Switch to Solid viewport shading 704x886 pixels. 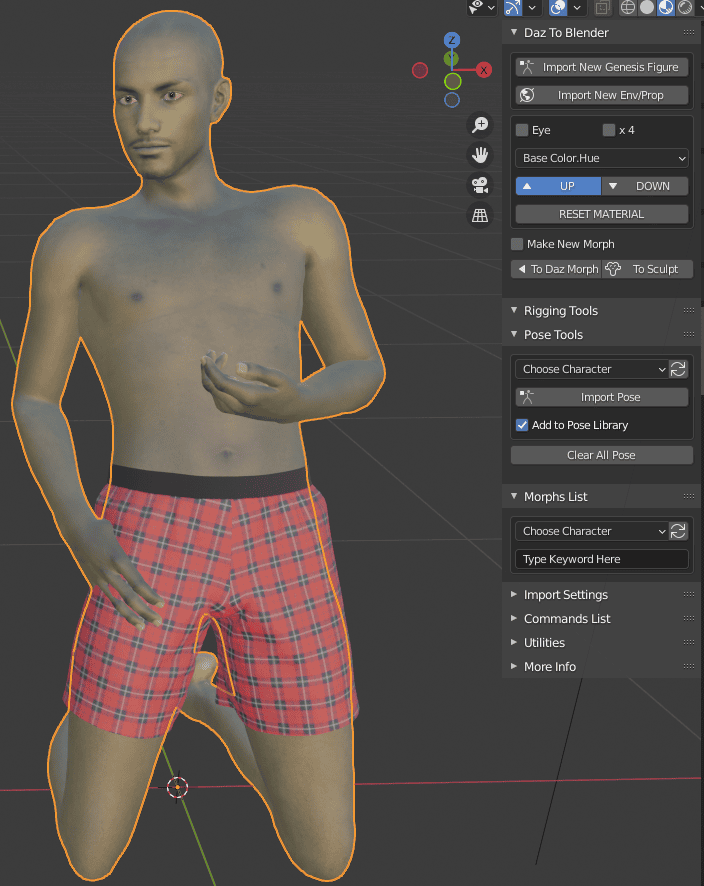[x=647, y=7]
